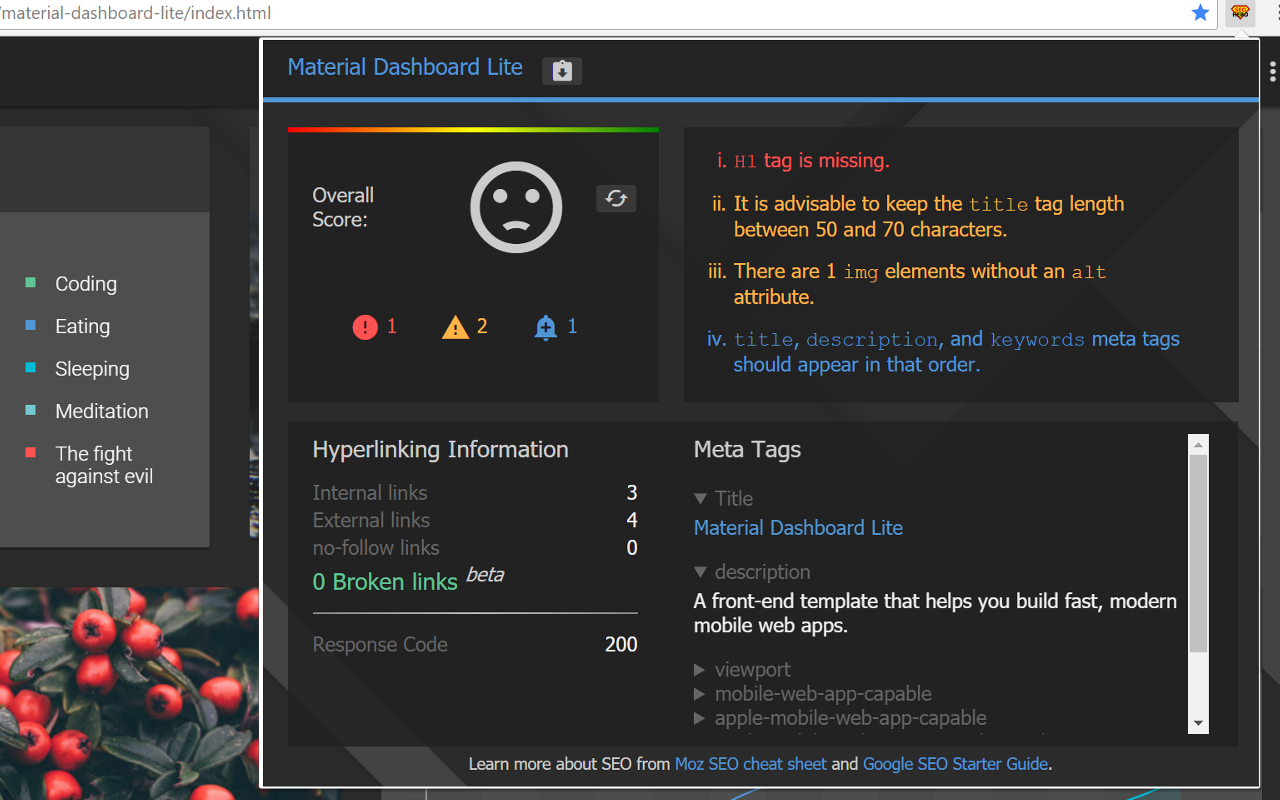The height and width of the screenshot is (800, 1280).
Task: Click the scroll up arrow in Meta Tags
Action: (x=1198, y=444)
